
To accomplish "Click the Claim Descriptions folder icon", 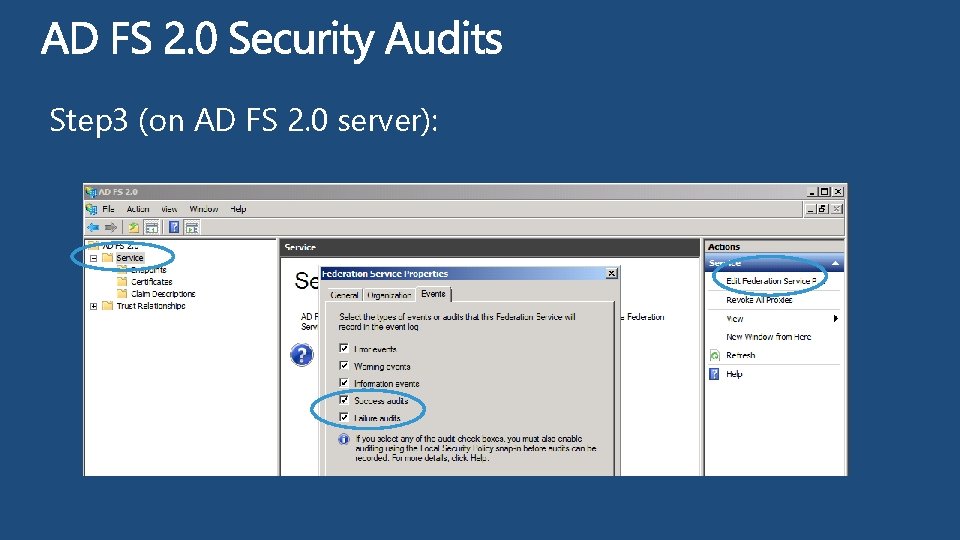I will pos(122,294).
